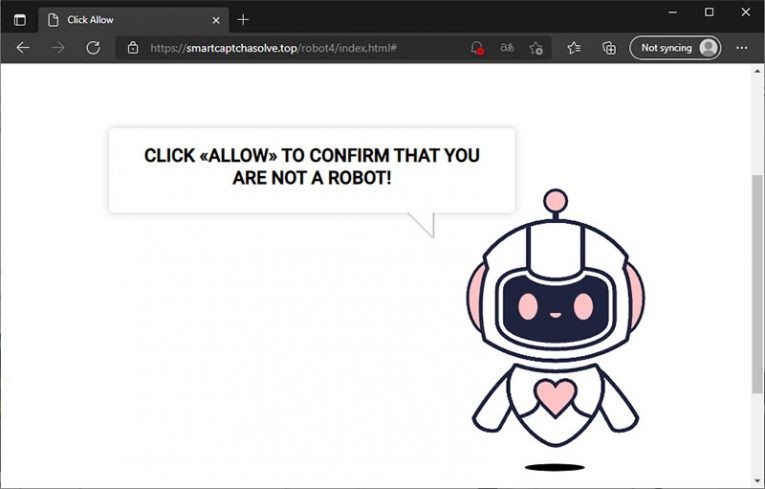Click the speech bubble with Allow message
This screenshot has width=765, height=489.
point(311,169)
